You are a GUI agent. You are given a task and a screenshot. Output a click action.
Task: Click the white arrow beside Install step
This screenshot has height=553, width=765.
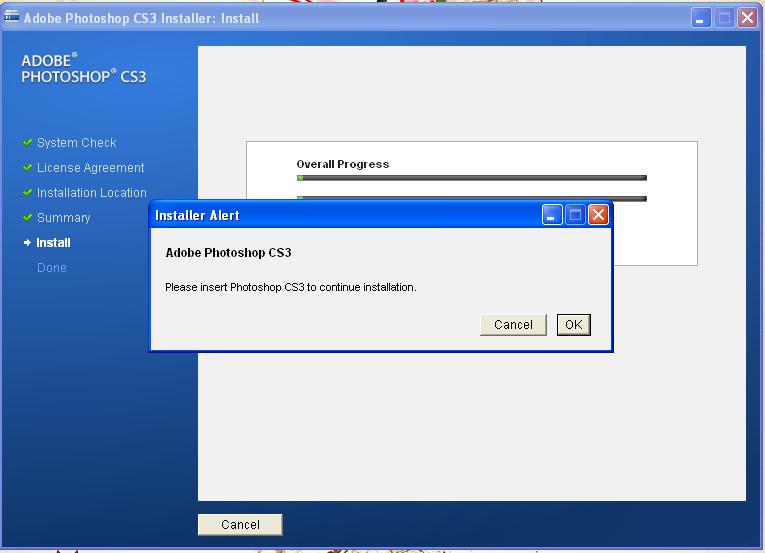28,243
